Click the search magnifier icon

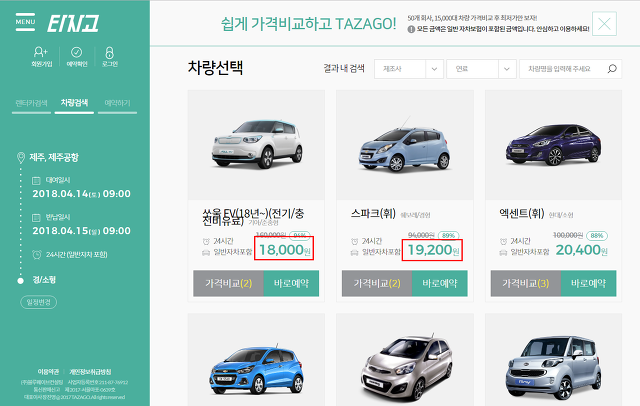pos(612,69)
